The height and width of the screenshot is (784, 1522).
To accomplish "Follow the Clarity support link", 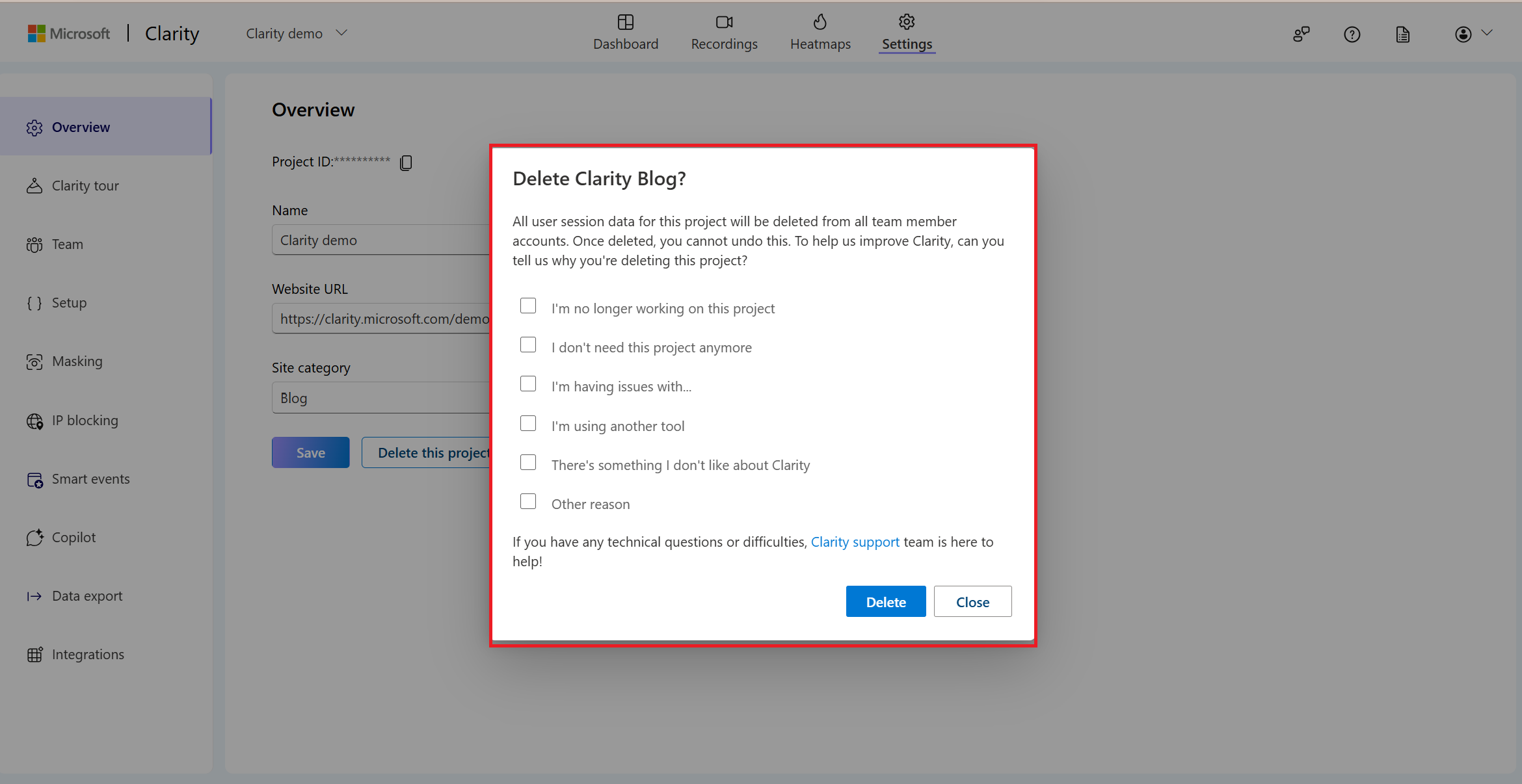I will point(855,542).
